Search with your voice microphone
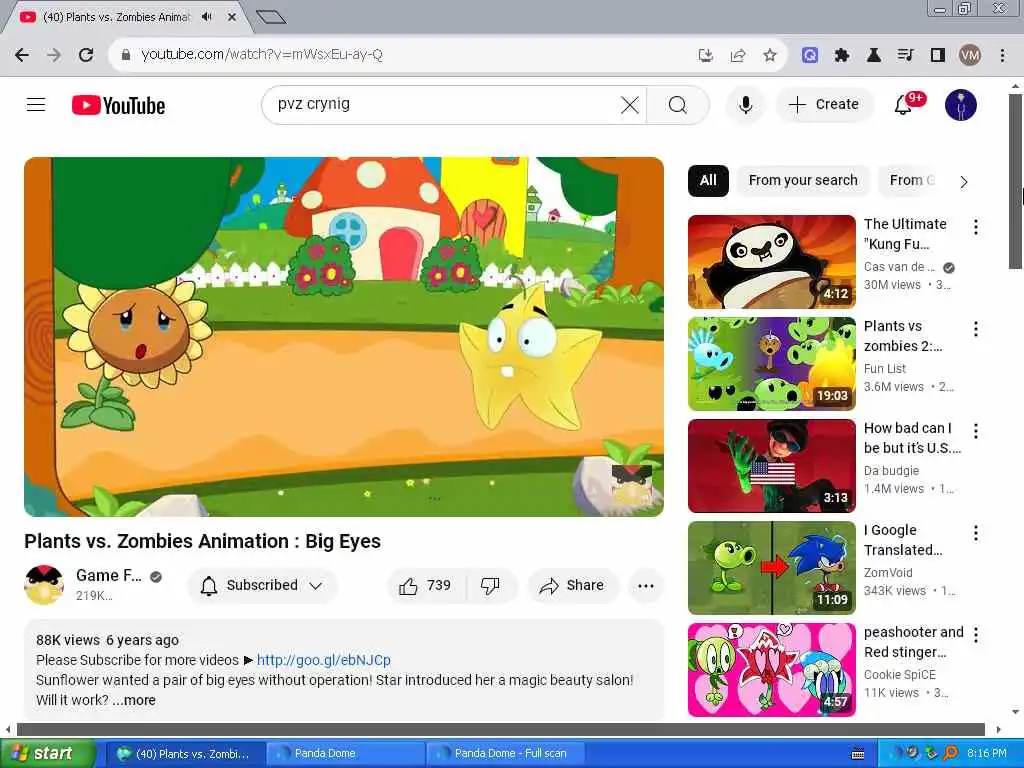This screenshot has width=1024, height=768. click(745, 105)
